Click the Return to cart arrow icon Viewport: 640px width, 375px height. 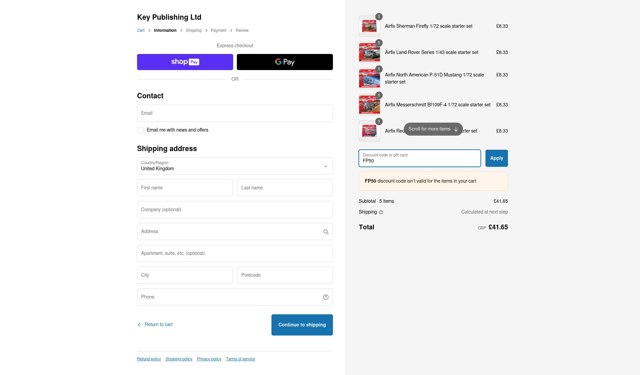coord(139,324)
